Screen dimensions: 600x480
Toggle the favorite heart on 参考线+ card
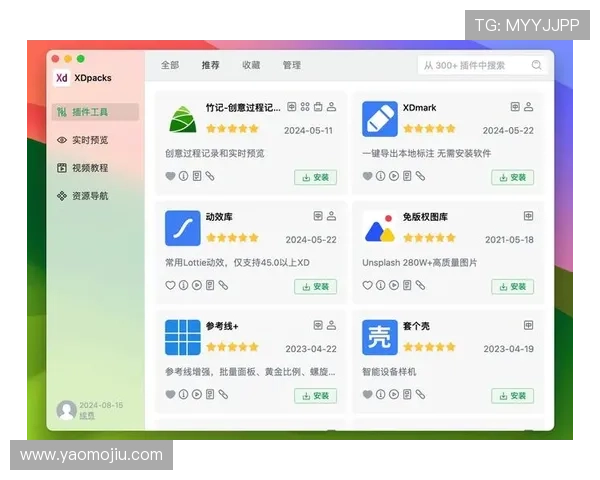[x=170, y=394]
